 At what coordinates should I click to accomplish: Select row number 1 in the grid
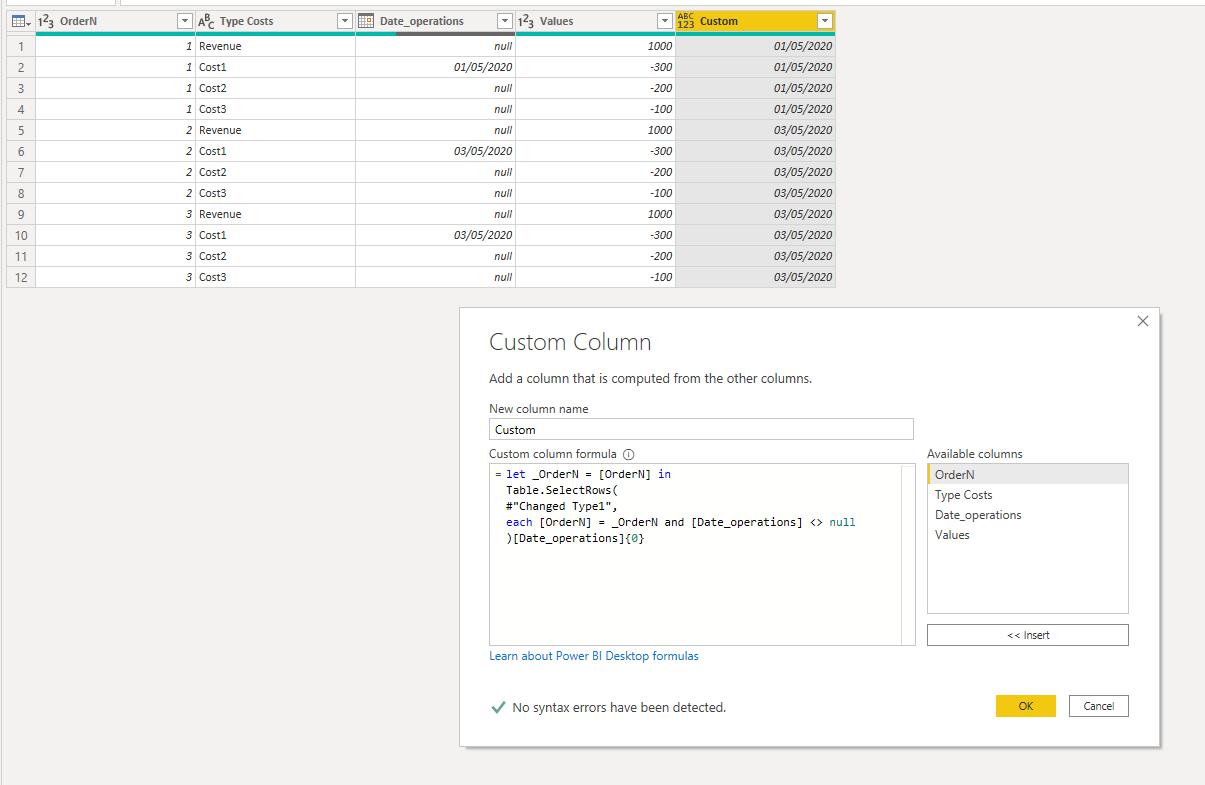[x=21, y=46]
